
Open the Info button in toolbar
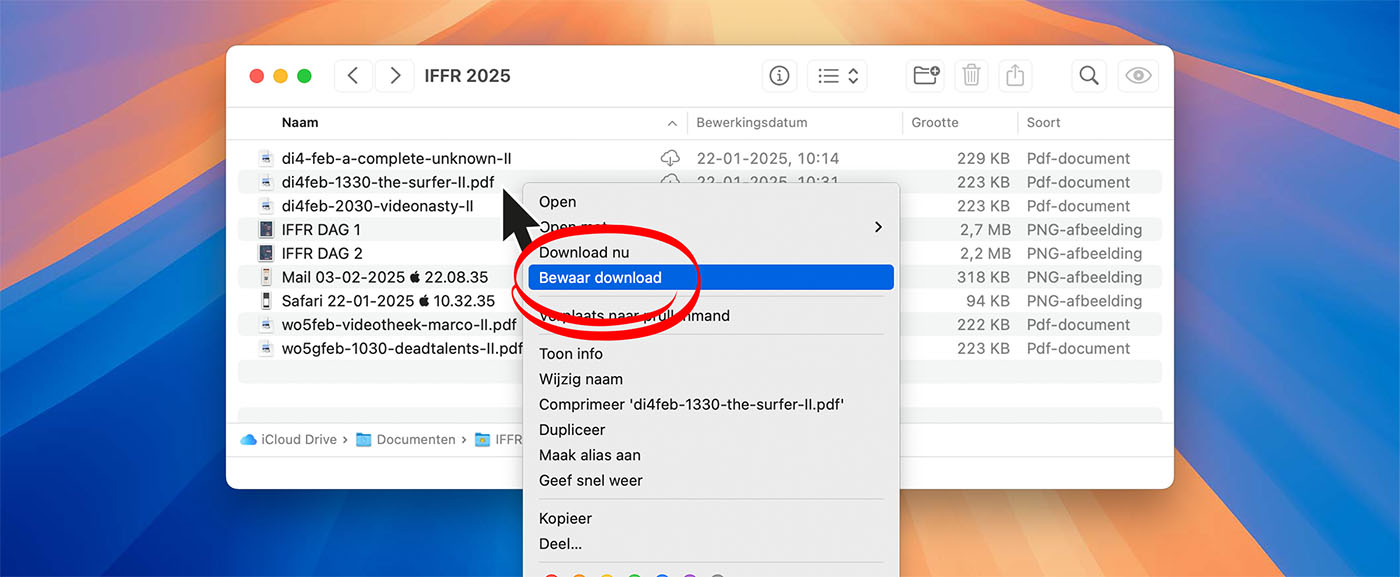tap(779, 76)
